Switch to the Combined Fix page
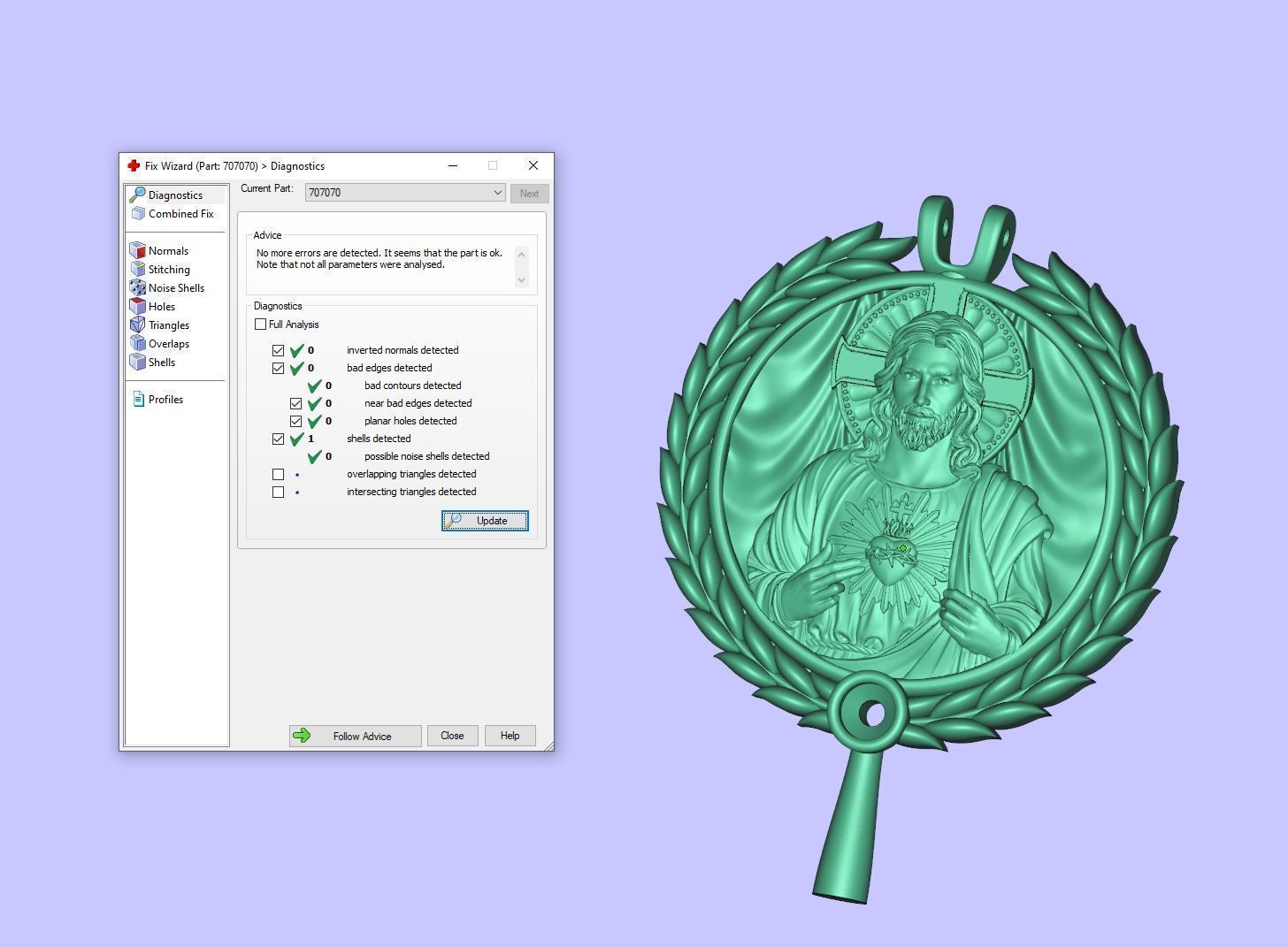The image size is (1288, 947). click(x=180, y=214)
